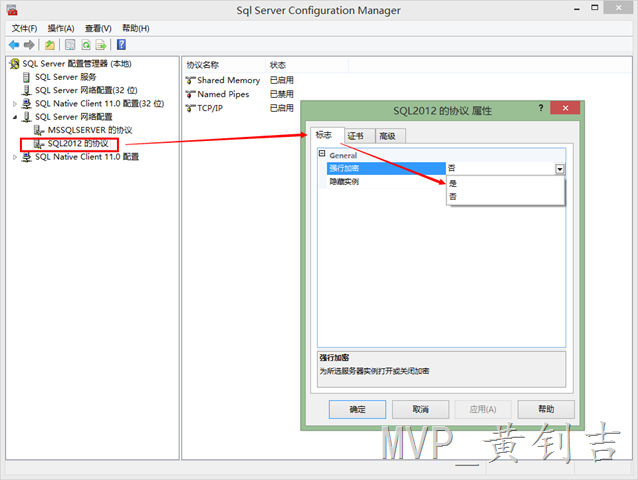Click the Shared Memory protocol icon
638x480 pixels.
[x=190, y=80]
